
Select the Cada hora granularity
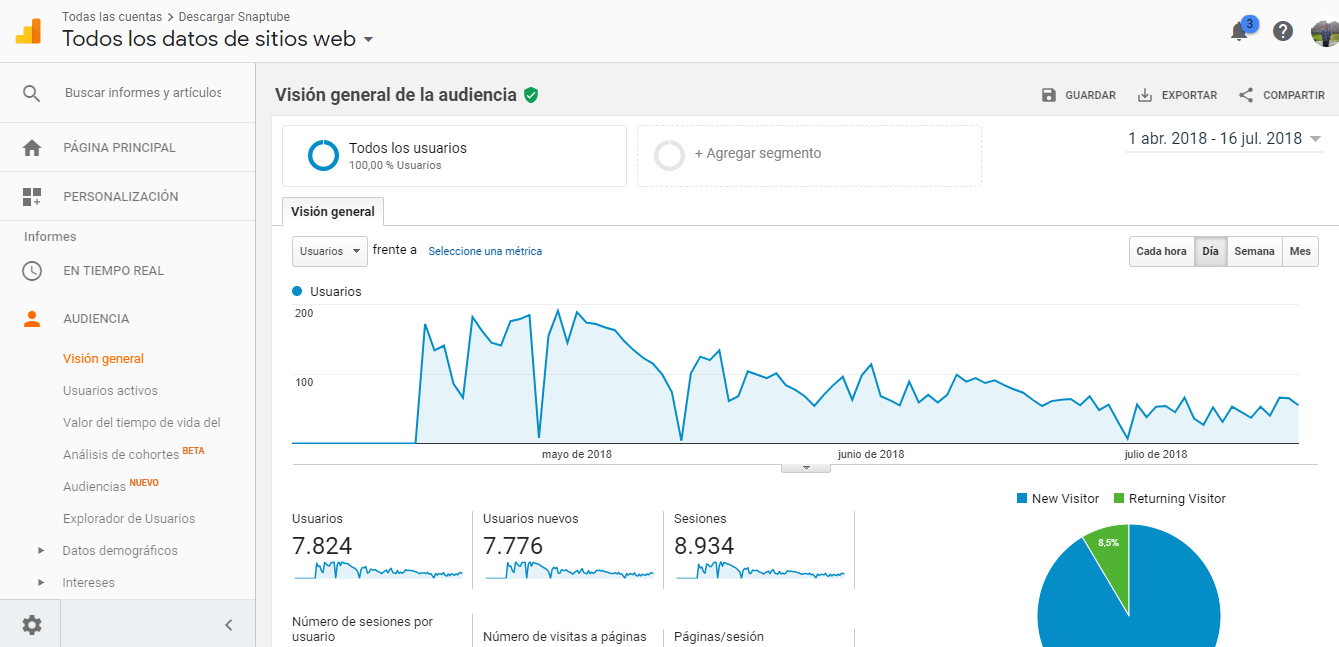coord(1161,252)
